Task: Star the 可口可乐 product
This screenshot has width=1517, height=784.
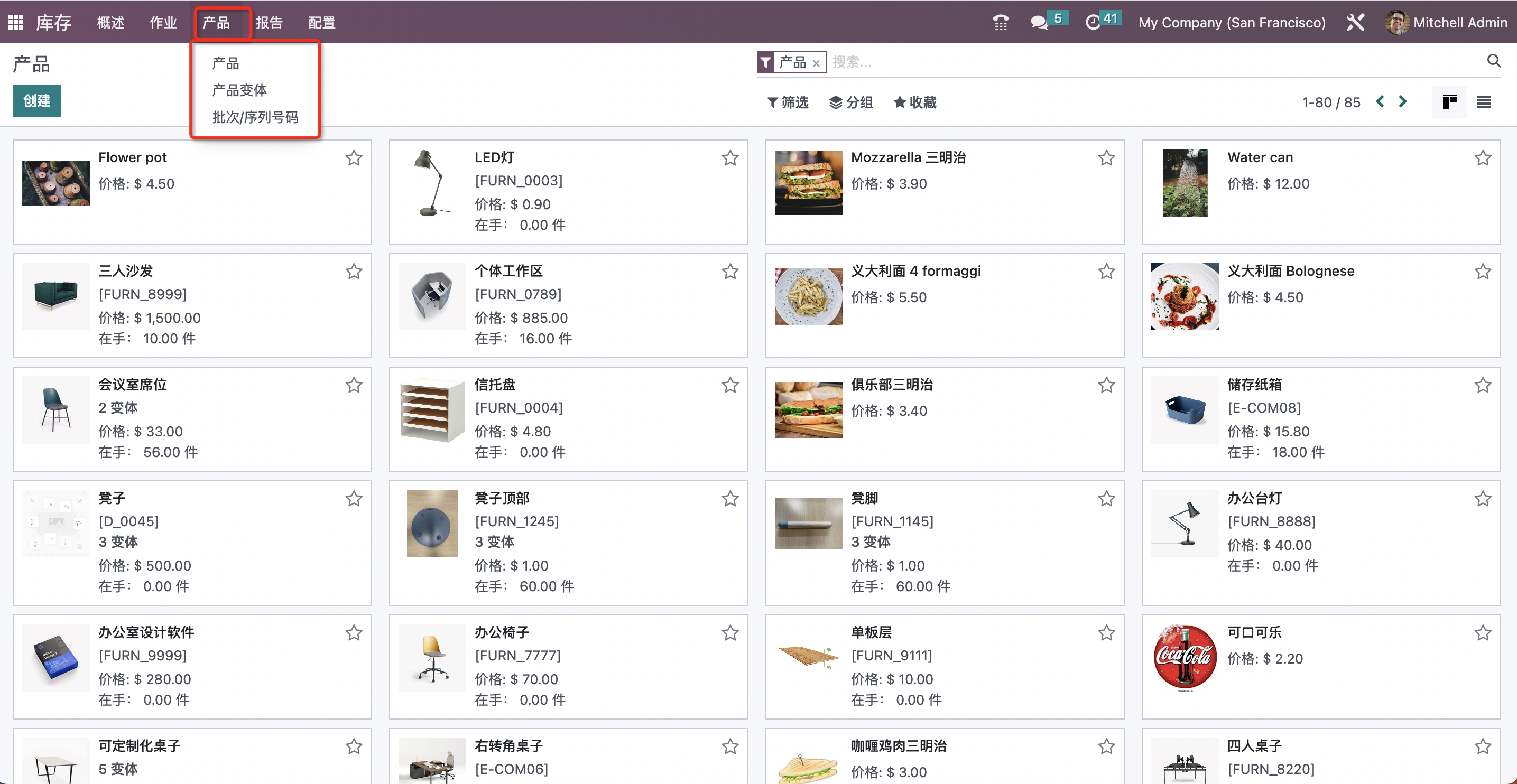Action: (1482, 633)
